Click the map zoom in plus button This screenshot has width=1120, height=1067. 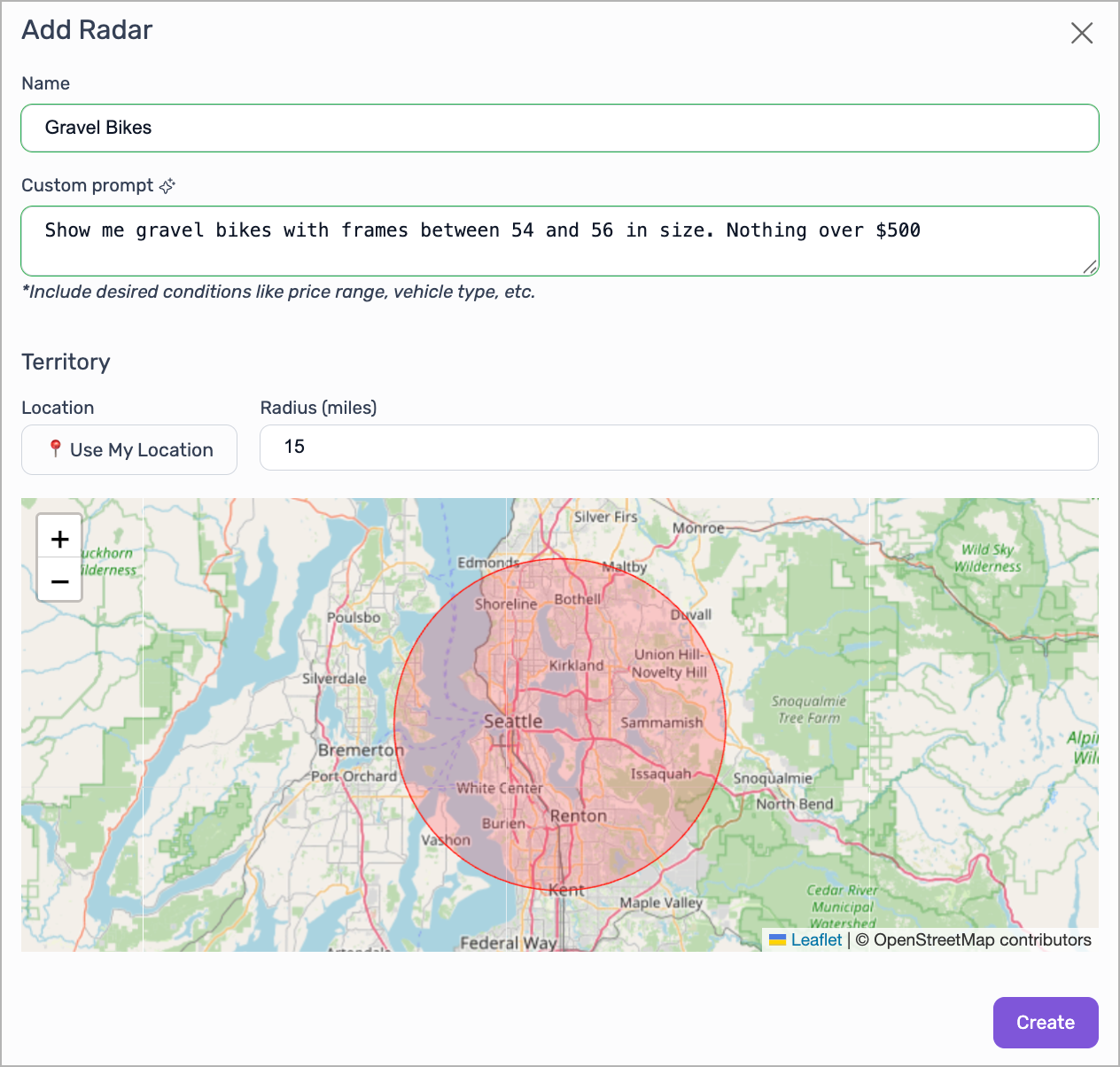tap(59, 539)
